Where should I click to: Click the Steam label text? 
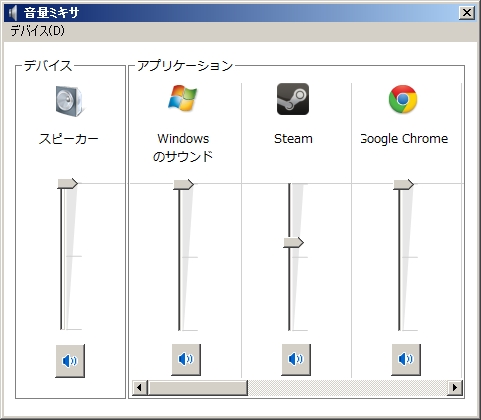293,139
